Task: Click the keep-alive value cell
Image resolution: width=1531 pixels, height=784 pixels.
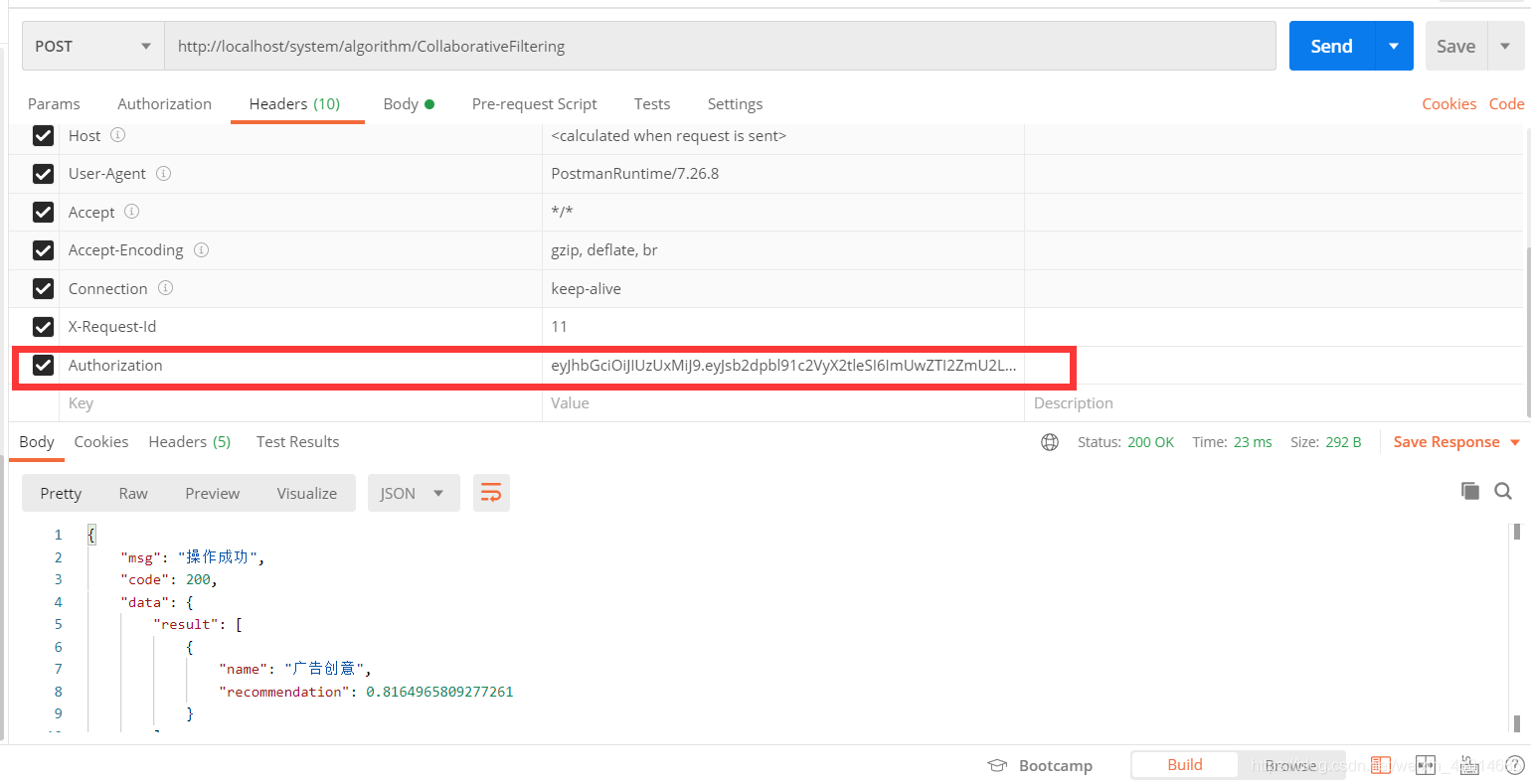Action: [x=783, y=288]
